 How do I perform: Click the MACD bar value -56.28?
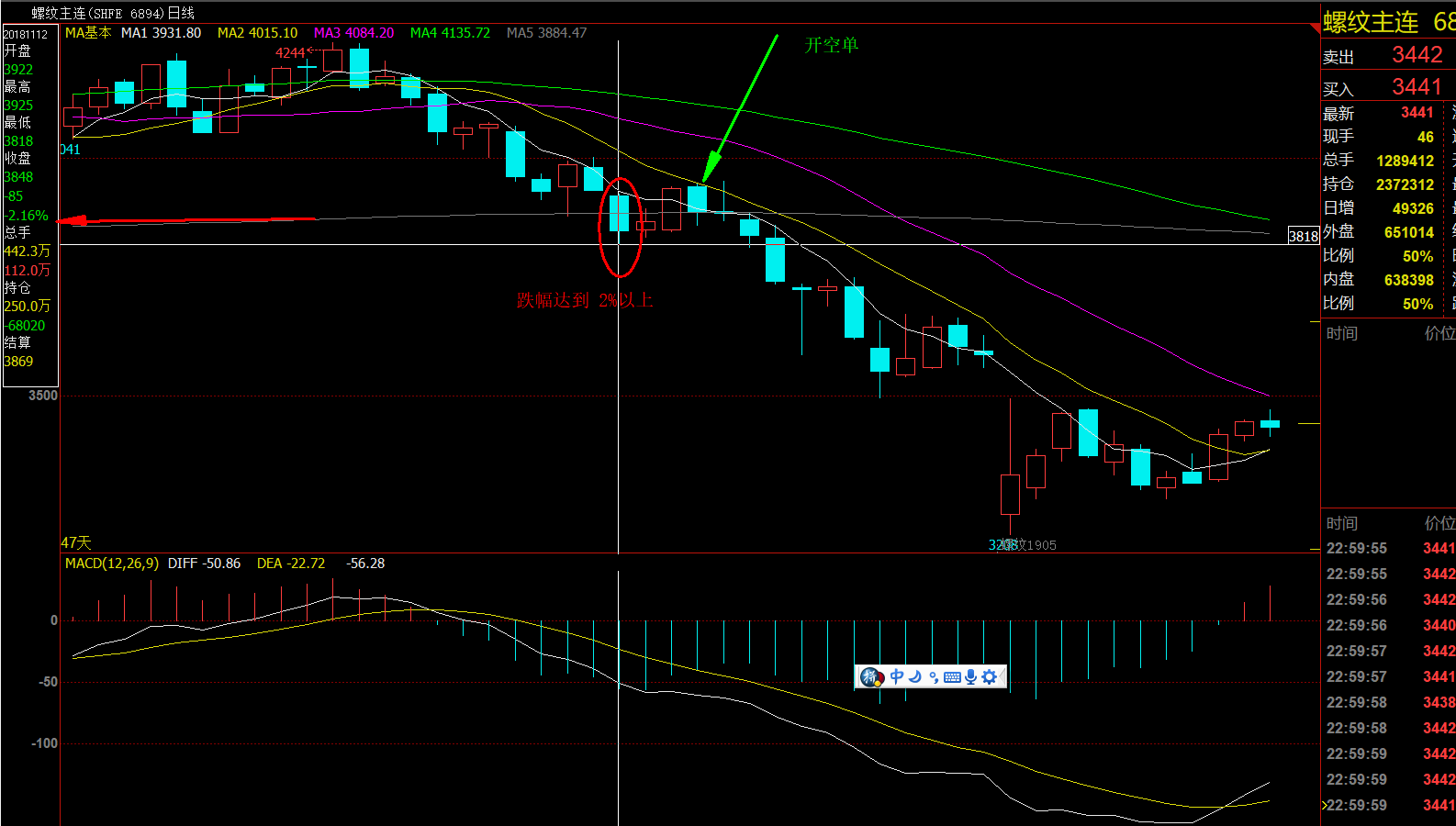(x=365, y=564)
